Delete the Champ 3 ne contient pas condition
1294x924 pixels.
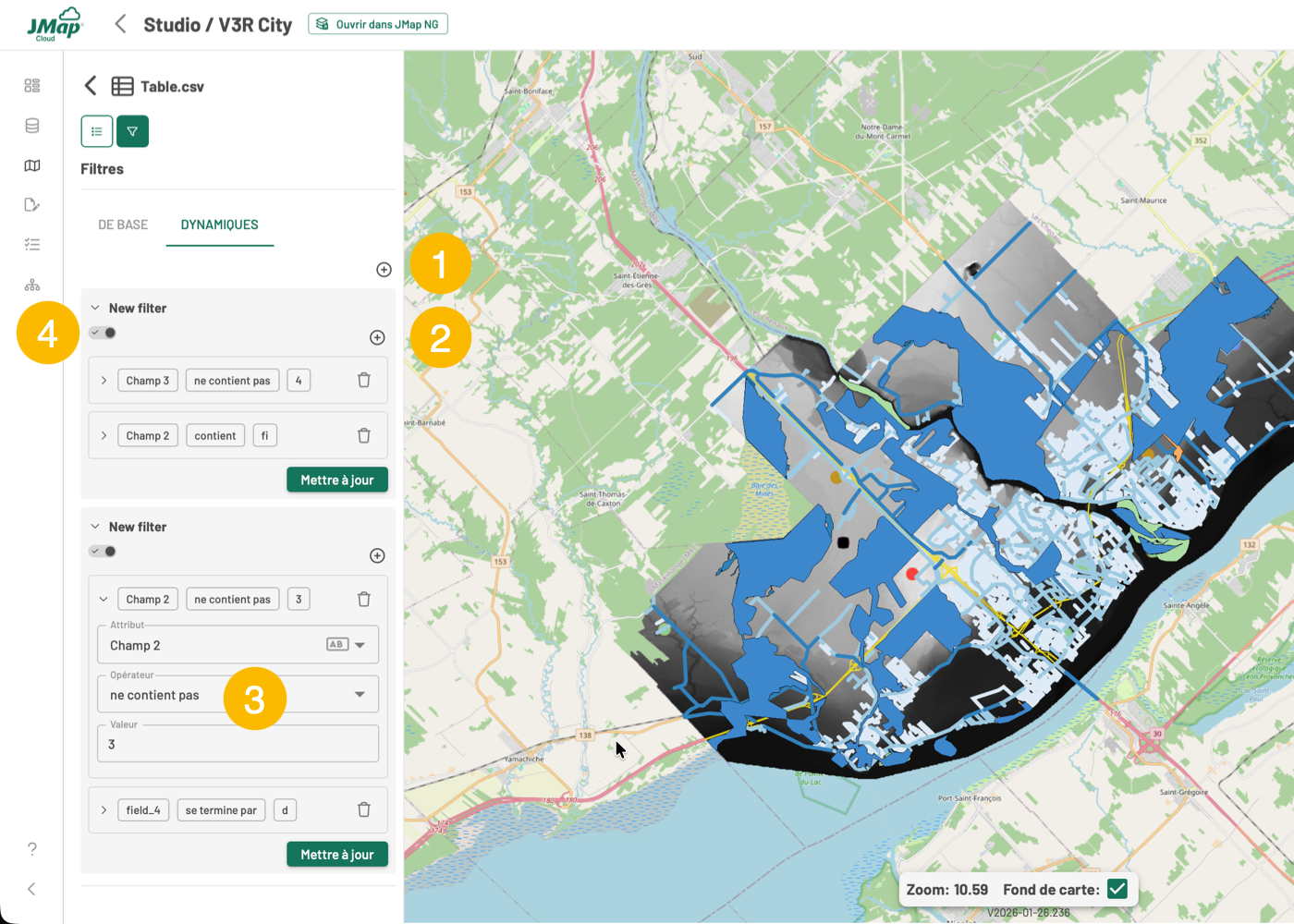tap(364, 381)
